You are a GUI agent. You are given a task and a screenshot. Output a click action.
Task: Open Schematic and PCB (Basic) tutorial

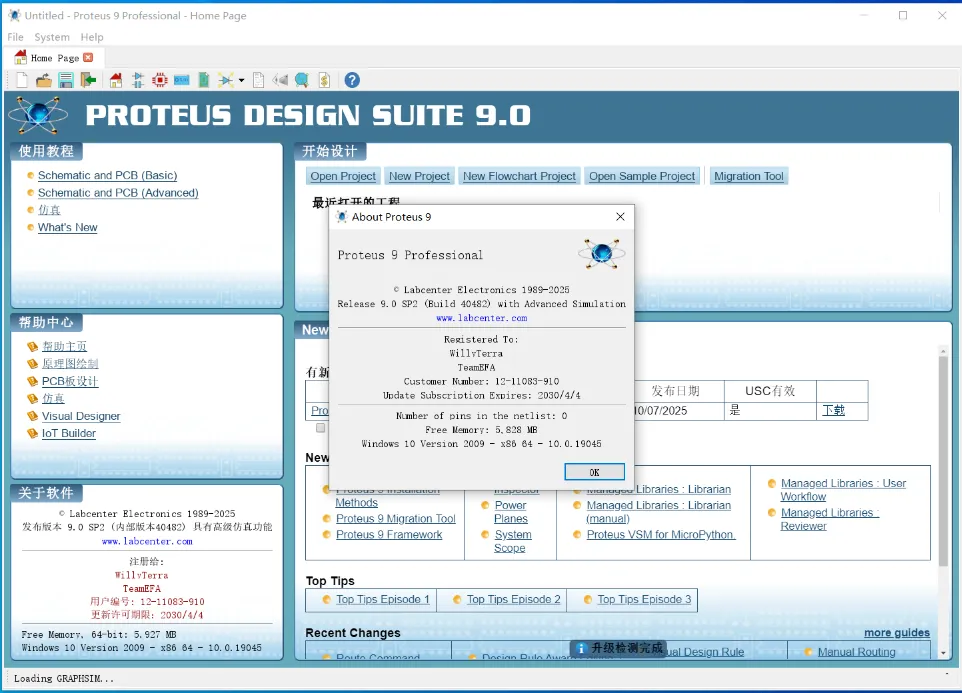(x=107, y=175)
